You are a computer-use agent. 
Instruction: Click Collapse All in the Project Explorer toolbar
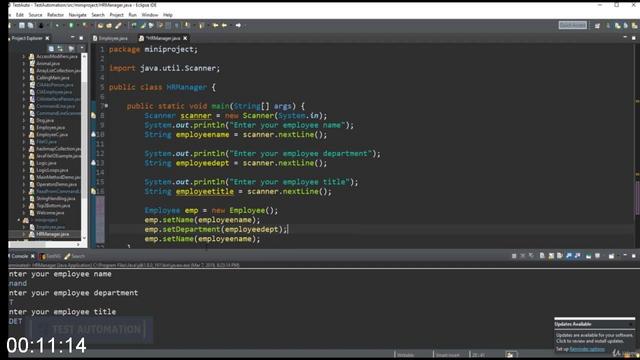click(x=51, y=49)
